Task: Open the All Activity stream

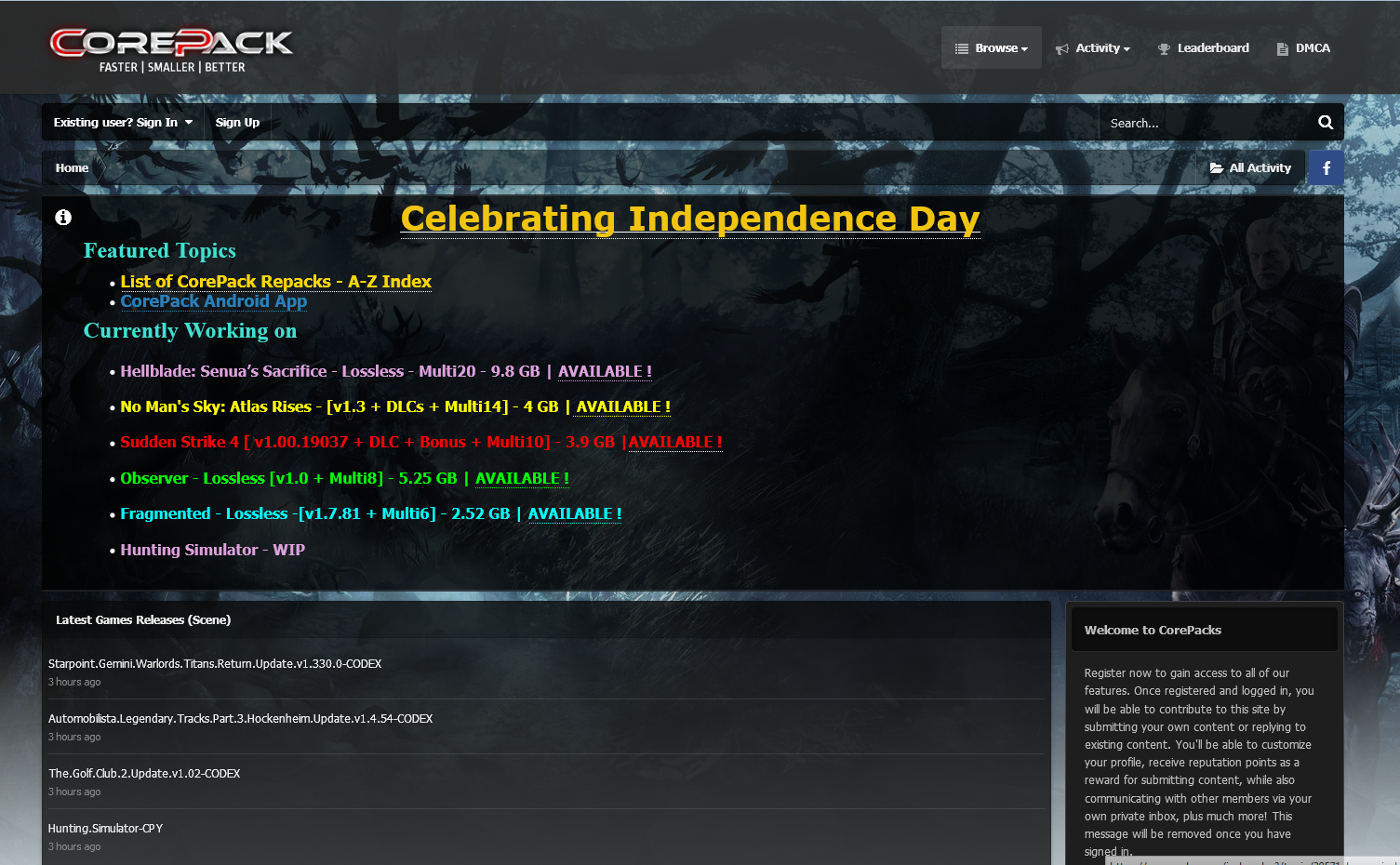Action: 1250,168
